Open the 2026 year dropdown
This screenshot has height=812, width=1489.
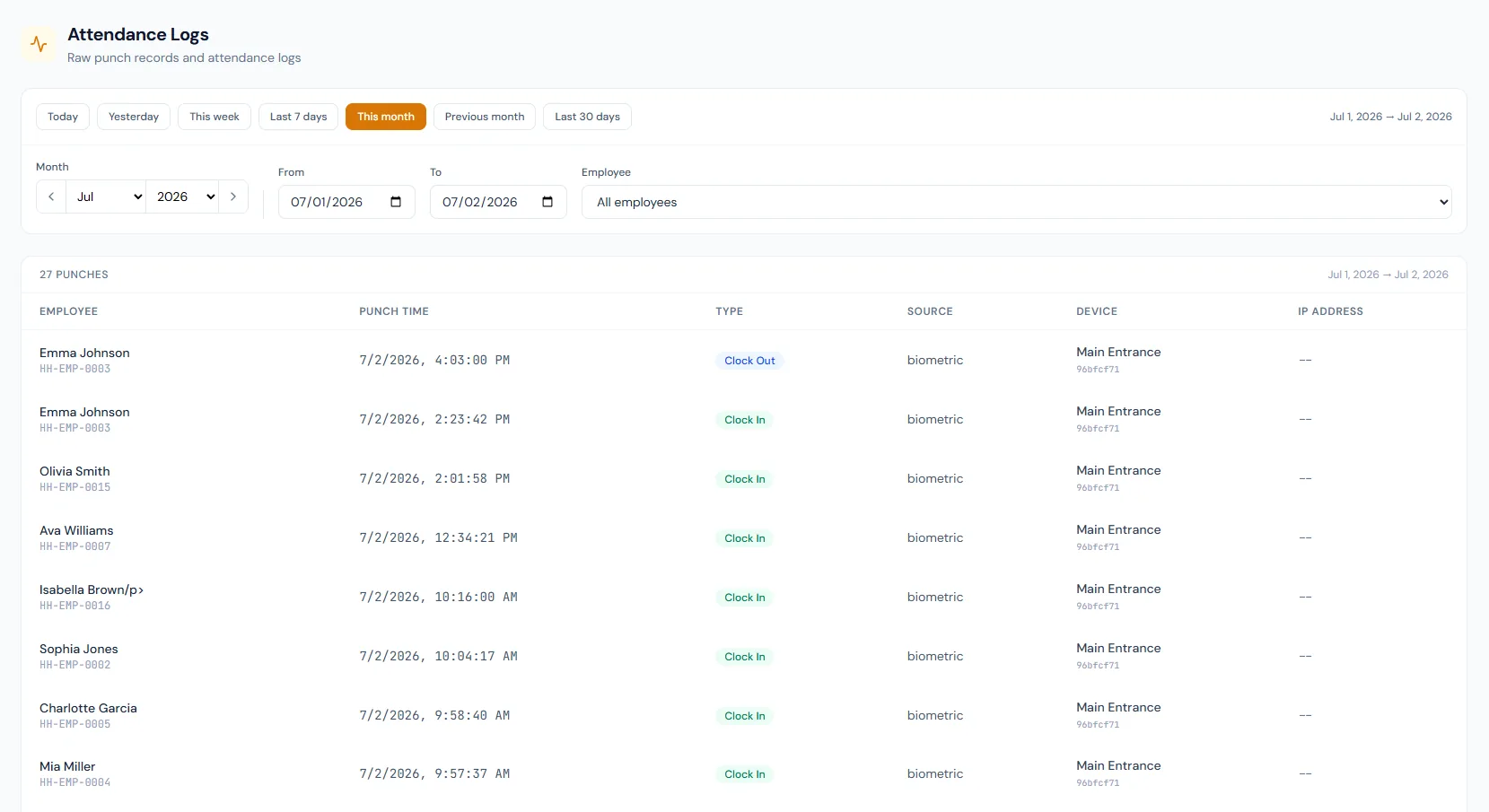click(183, 196)
